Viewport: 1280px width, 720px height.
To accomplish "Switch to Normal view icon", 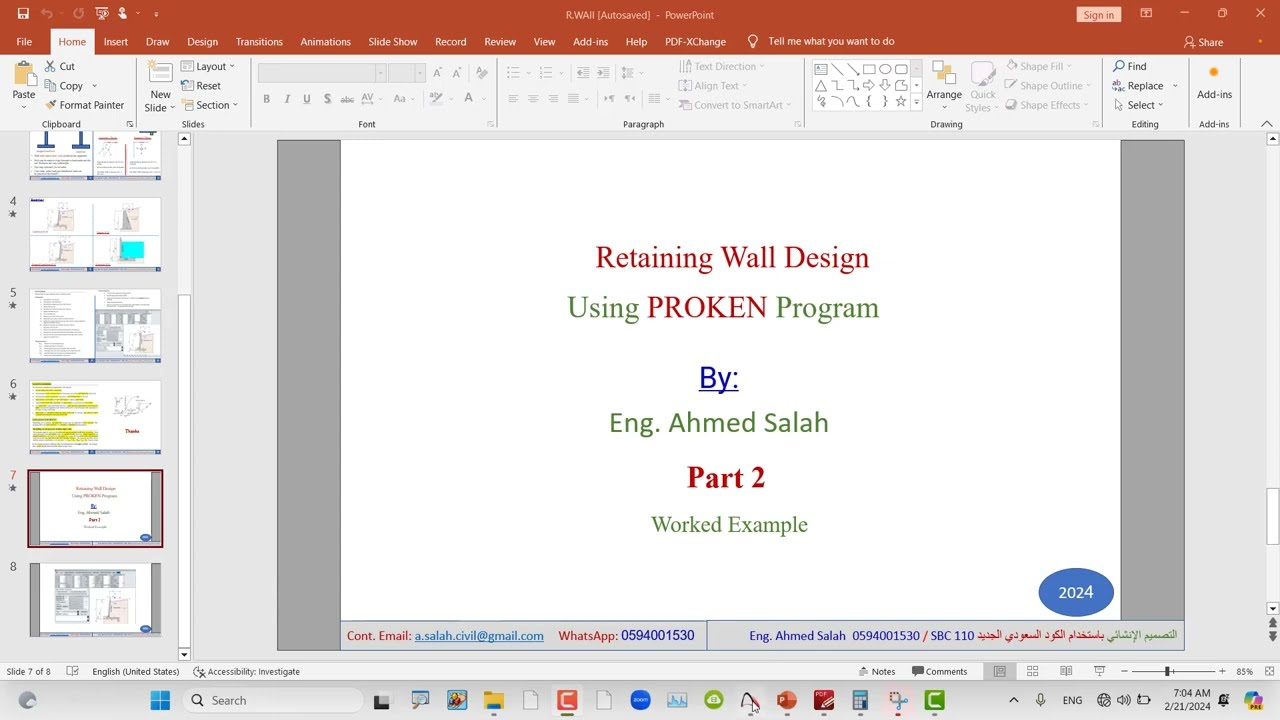I will [999, 671].
